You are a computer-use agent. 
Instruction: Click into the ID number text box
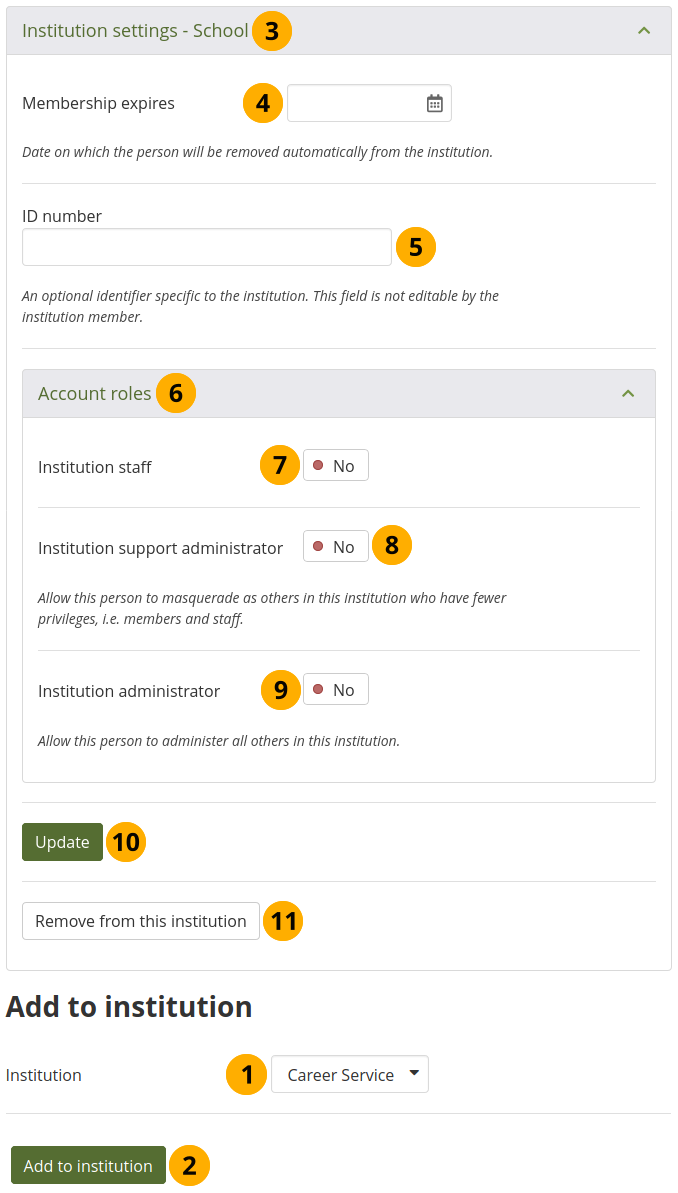pyautogui.click(x=206, y=247)
